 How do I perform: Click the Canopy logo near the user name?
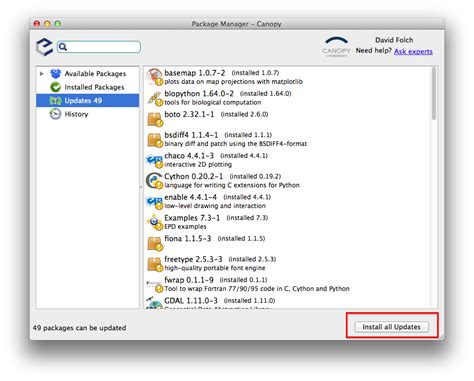(336, 46)
